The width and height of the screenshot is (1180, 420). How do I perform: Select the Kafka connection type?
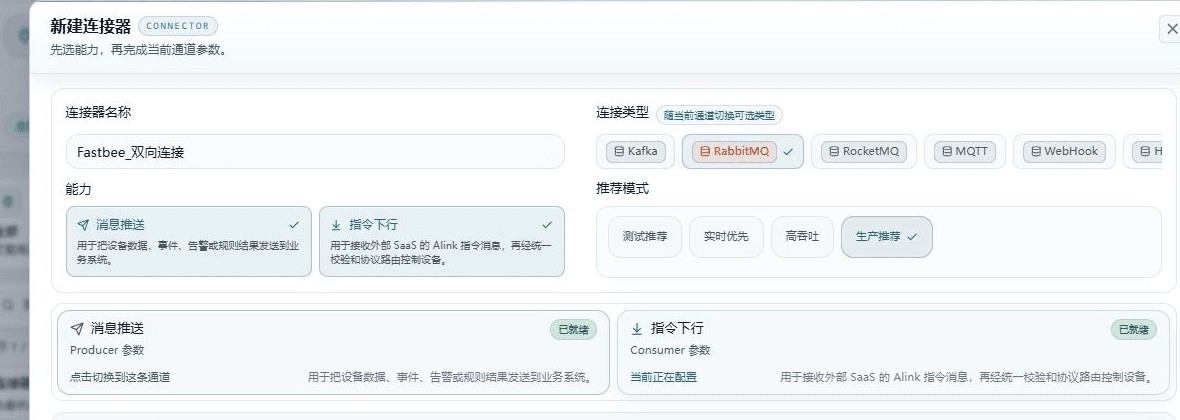pyautogui.click(x=636, y=151)
